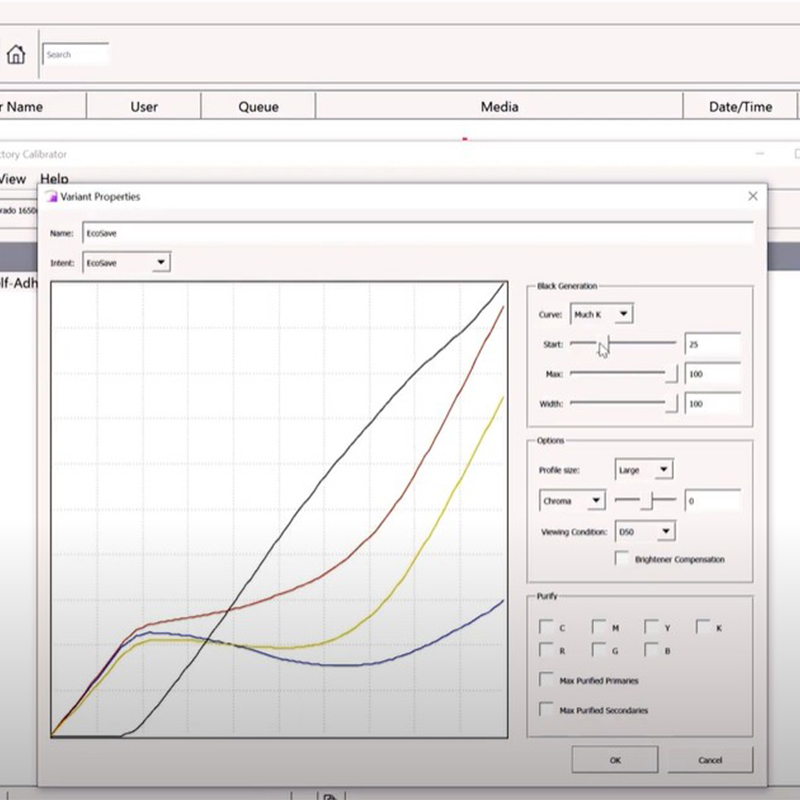This screenshot has width=800, height=800.
Task: Enable the Brightener Compensation checkbox
Action: point(622,558)
